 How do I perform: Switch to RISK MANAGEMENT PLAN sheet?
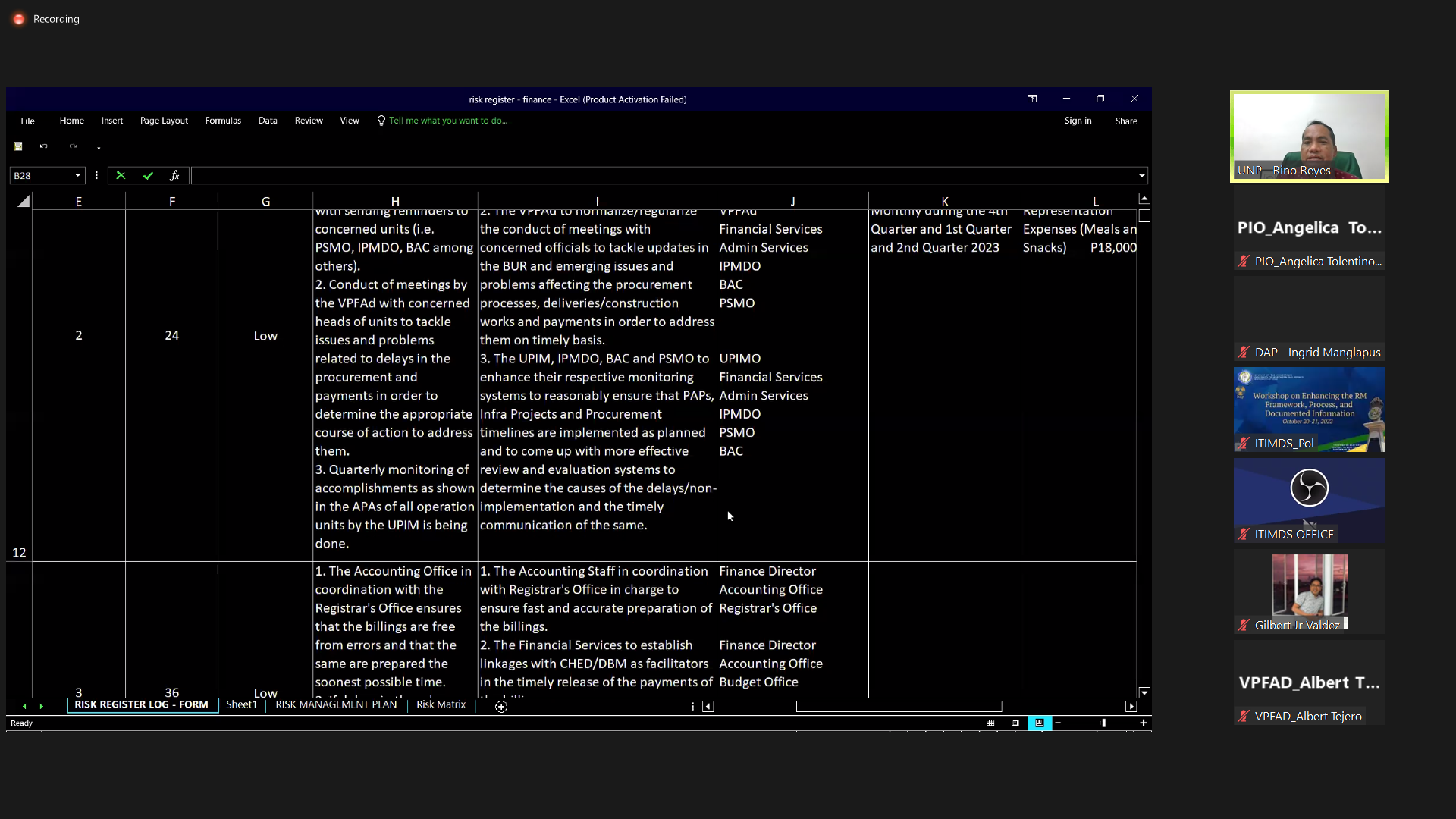click(336, 705)
